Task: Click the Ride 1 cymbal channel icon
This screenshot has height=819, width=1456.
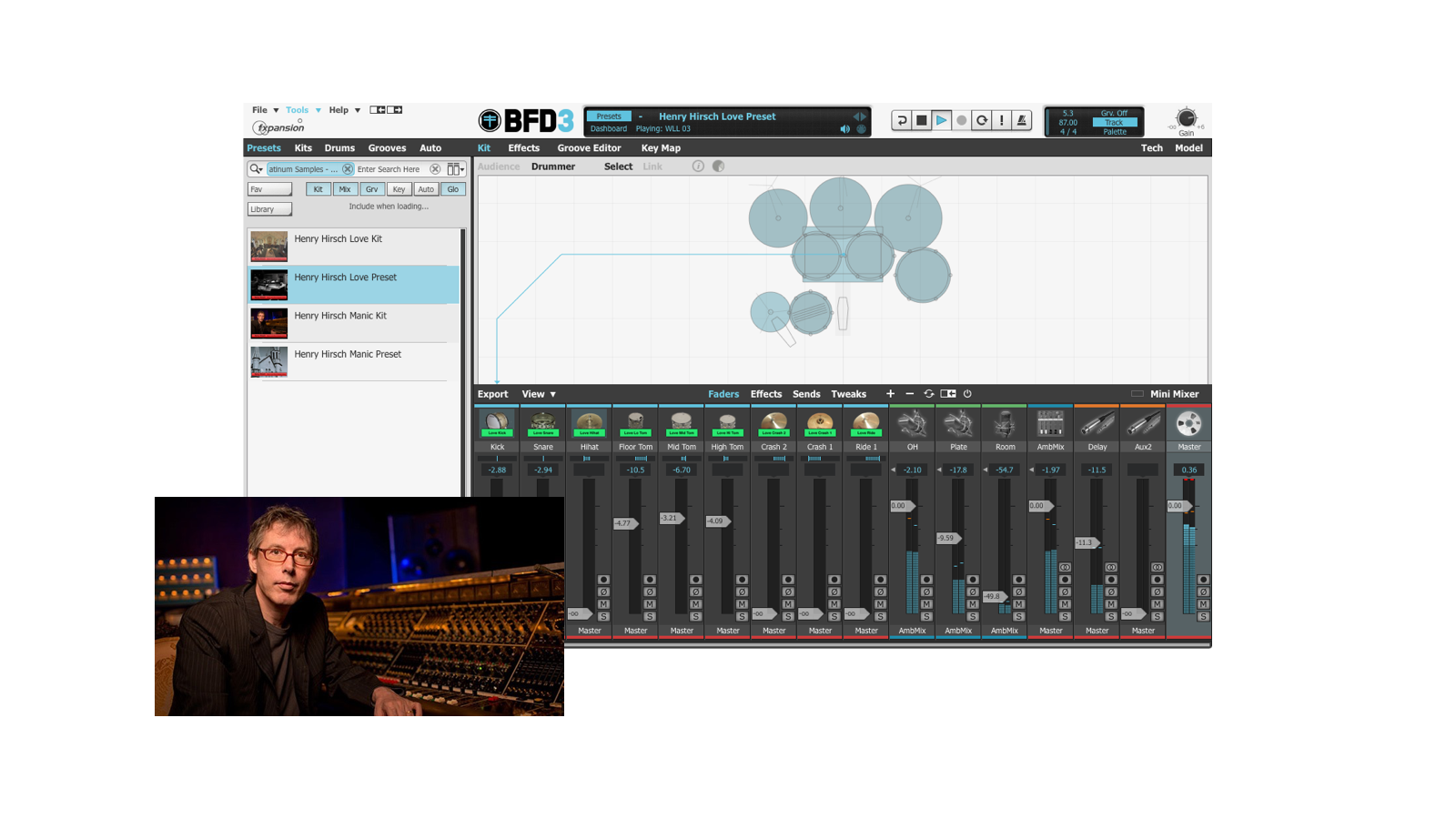Action: tap(866, 423)
